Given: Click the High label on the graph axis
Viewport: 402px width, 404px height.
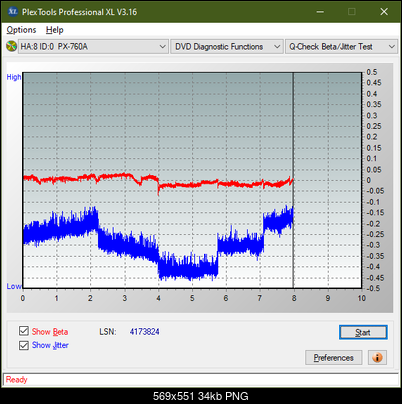Looking at the screenshot, I should (x=14, y=77).
